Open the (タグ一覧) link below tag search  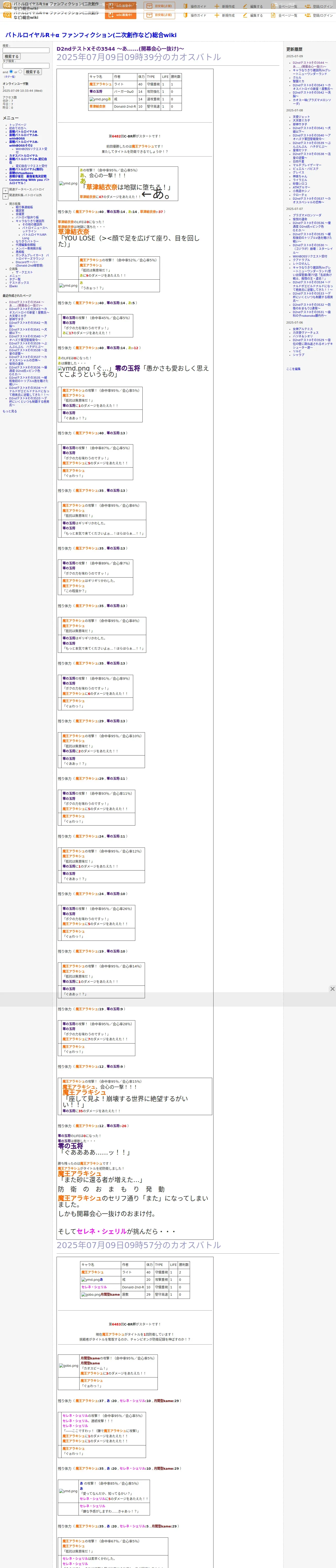[10, 77]
